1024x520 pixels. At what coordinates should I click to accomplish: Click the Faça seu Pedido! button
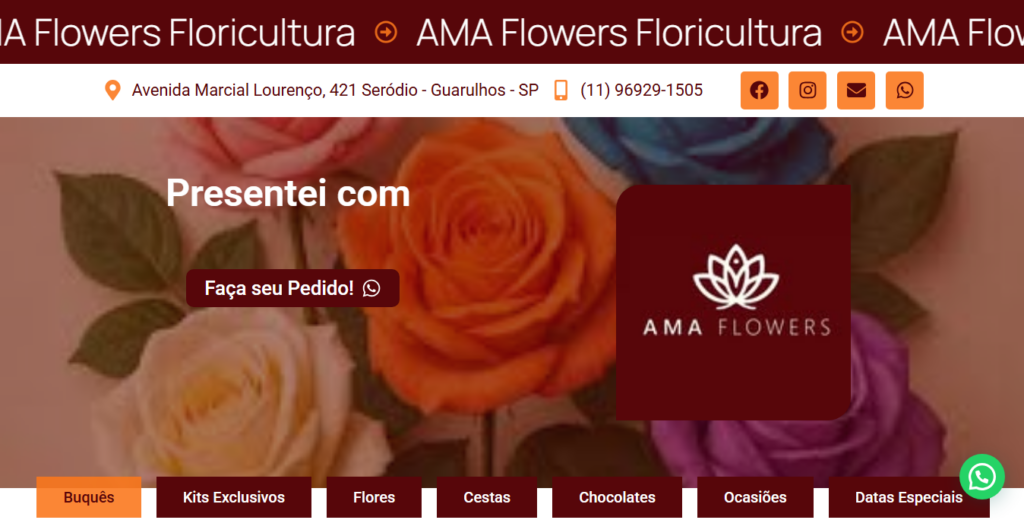pyautogui.click(x=293, y=288)
